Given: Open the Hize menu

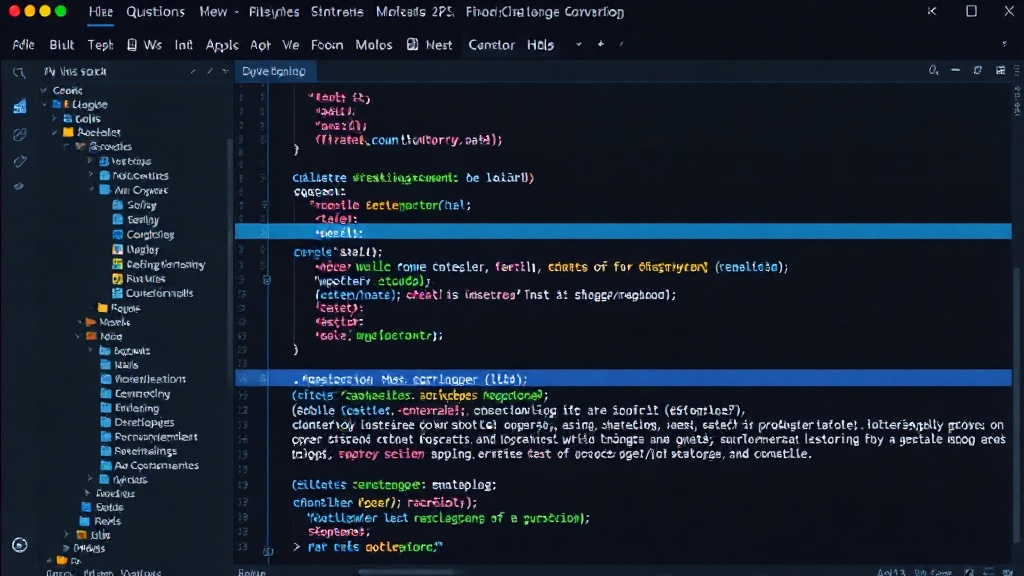Looking at the screenshot, I should (101, 12).
